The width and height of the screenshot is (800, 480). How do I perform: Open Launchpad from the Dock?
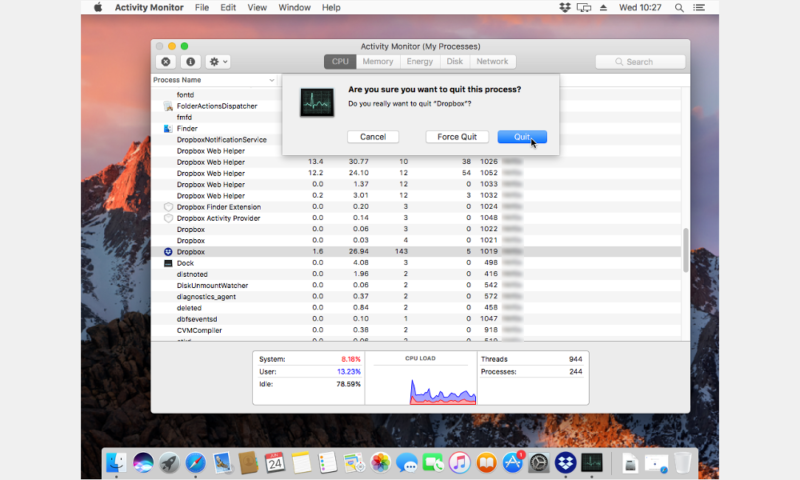169,463
